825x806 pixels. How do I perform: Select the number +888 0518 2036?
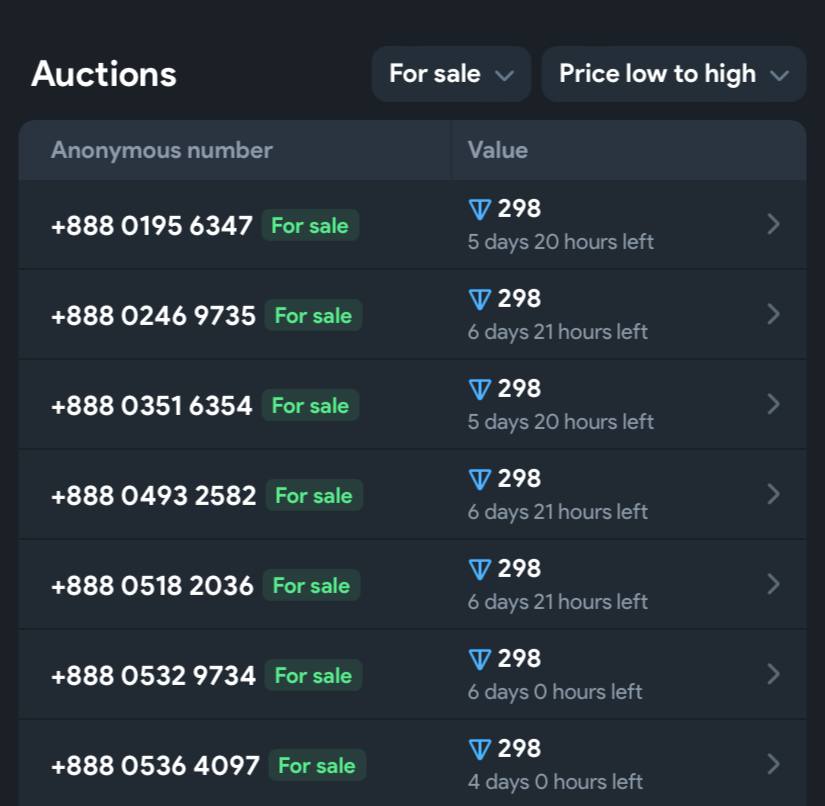pos(152,585)
